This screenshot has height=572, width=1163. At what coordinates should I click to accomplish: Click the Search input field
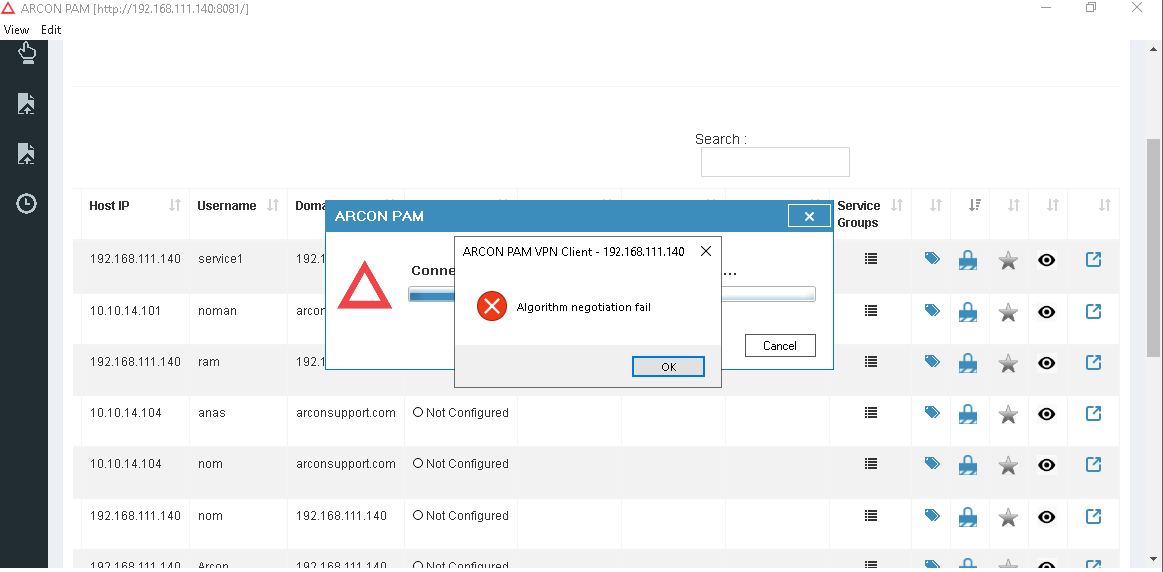775,162
